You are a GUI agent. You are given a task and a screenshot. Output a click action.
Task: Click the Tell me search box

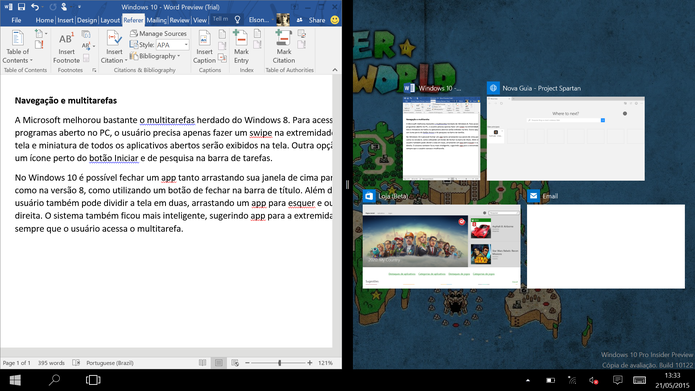tap(220, 19)
